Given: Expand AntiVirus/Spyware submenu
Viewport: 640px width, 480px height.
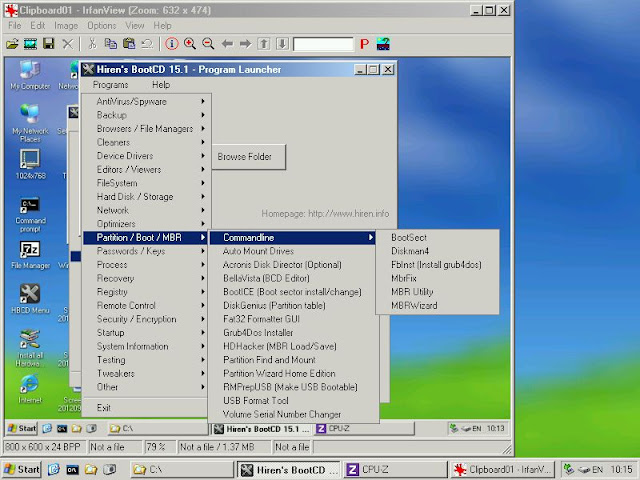Looking at the screenshot, I should [147, 102].
